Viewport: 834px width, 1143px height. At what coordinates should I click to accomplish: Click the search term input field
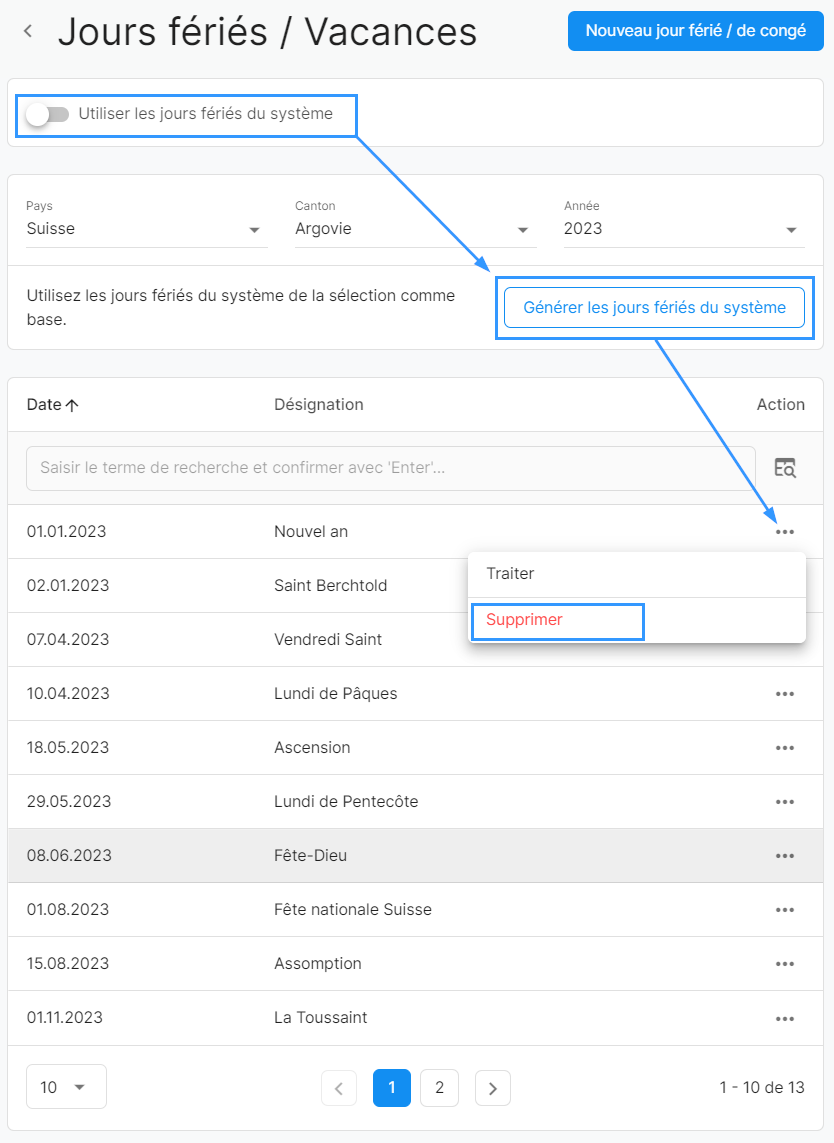pos(390,468)
